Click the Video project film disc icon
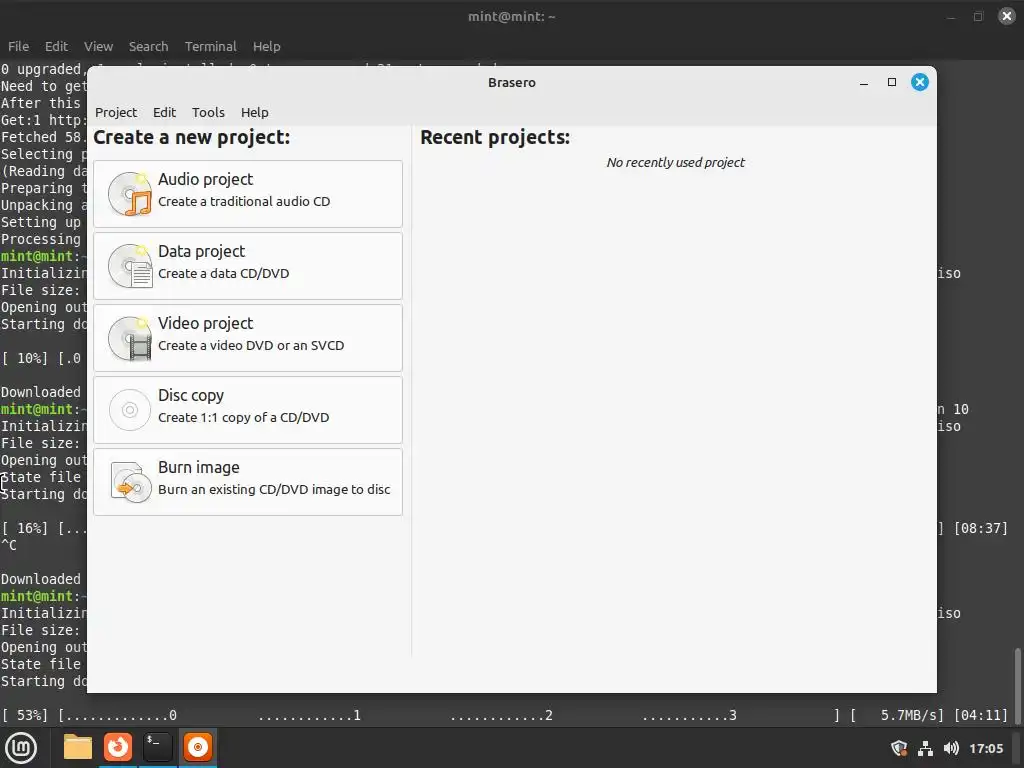The image size is (1024, 768). 130,338
